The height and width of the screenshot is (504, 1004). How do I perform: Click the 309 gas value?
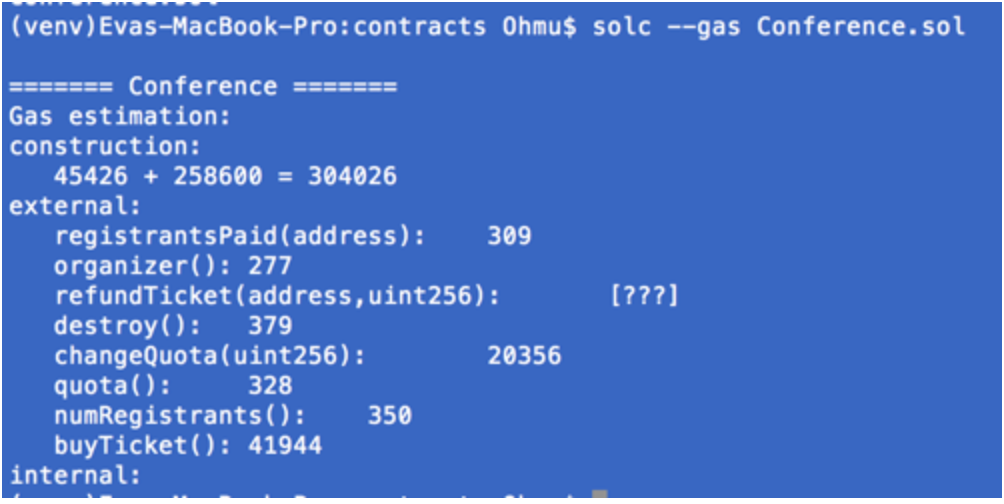[509, 236]
